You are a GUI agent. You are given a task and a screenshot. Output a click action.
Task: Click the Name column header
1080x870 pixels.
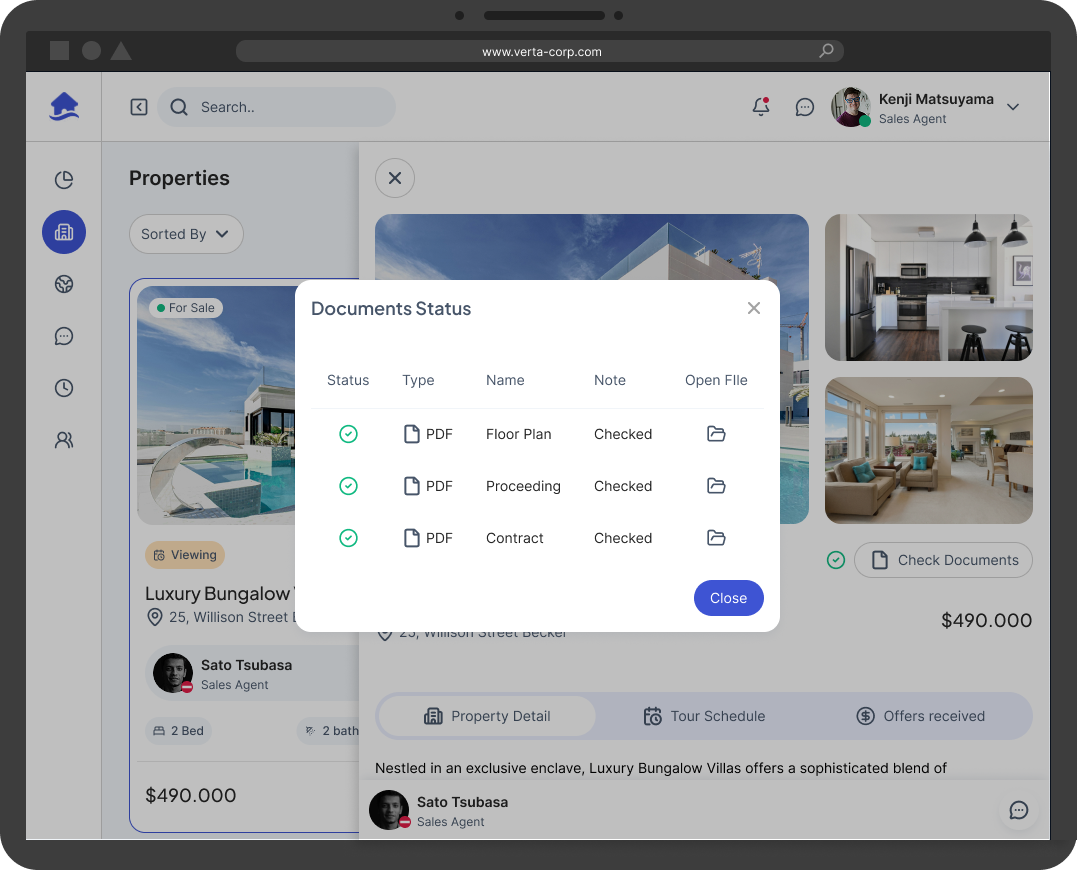click(x=505, y=380)
